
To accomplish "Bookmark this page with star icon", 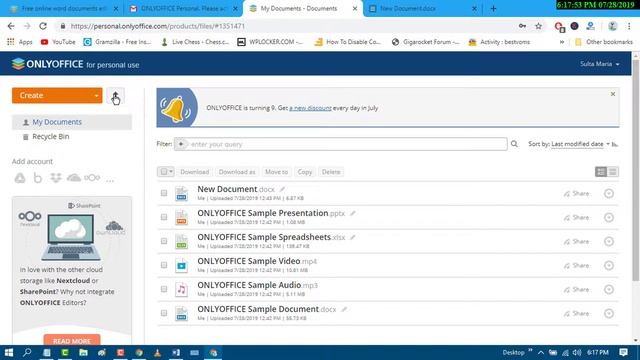I will tap(538, 26).
